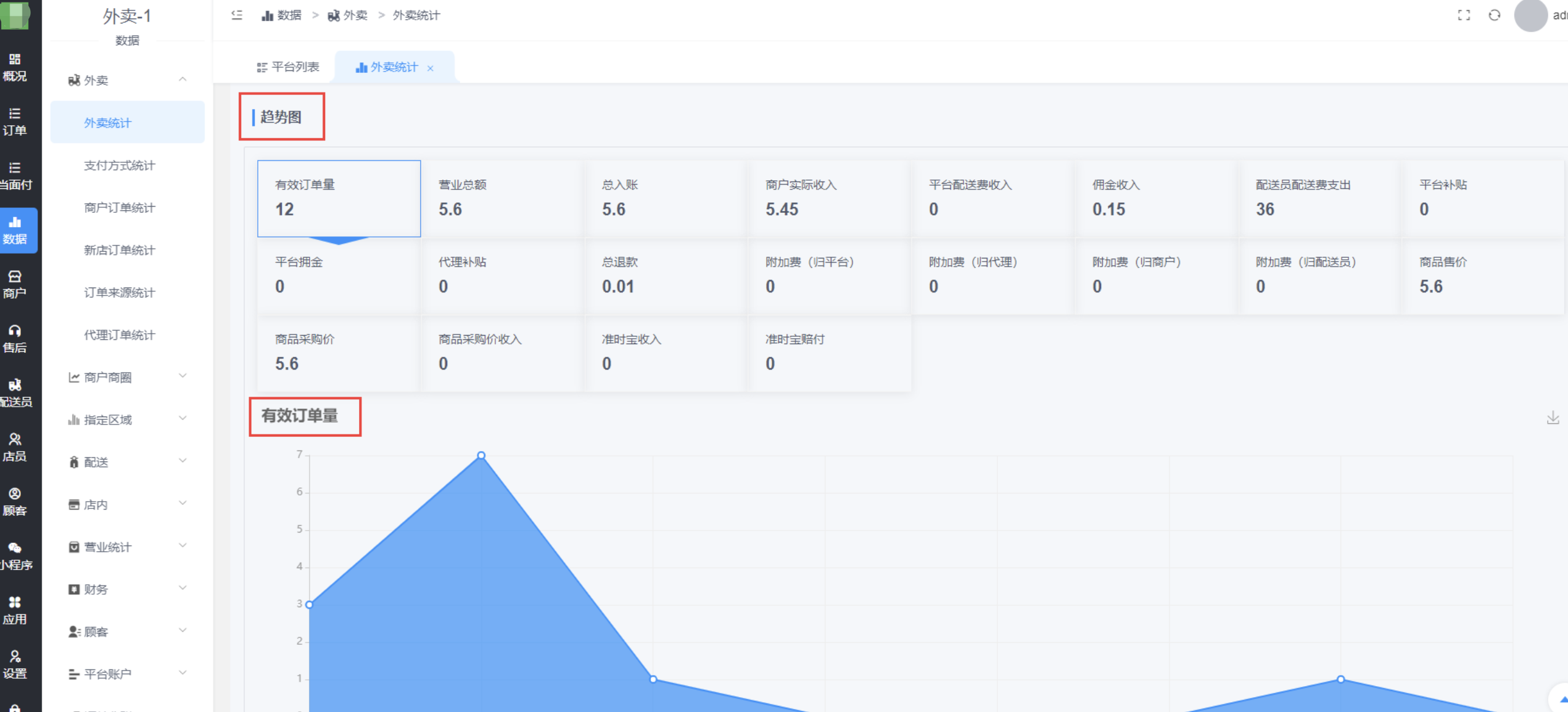This screenshot has height=712, width=1568.
Task: Open the user avatar menu
Action: [1530, 15]
